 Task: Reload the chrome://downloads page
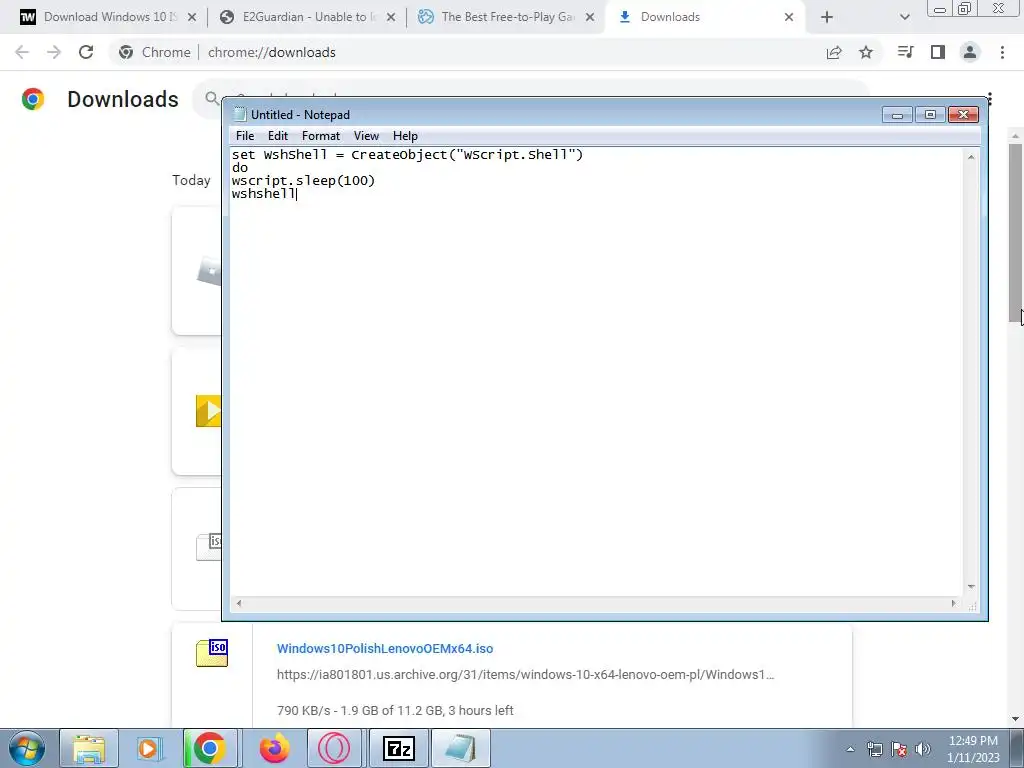pos(86,52)
